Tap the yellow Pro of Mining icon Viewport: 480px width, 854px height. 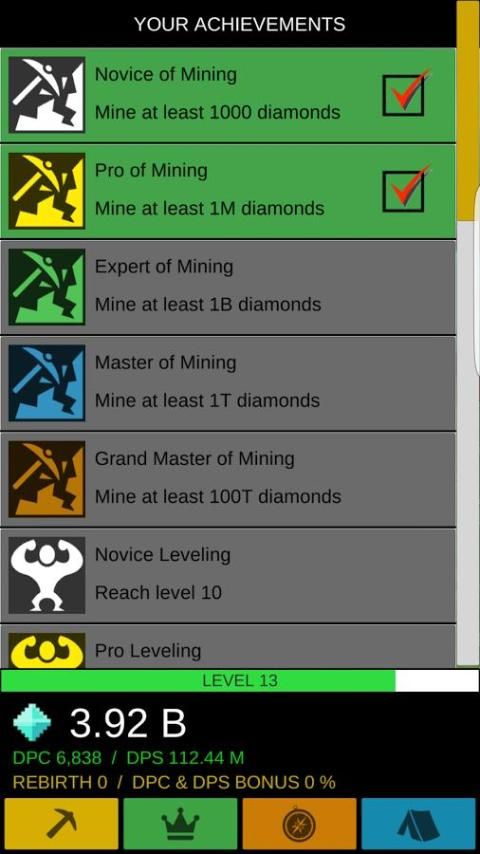(47, 191)
